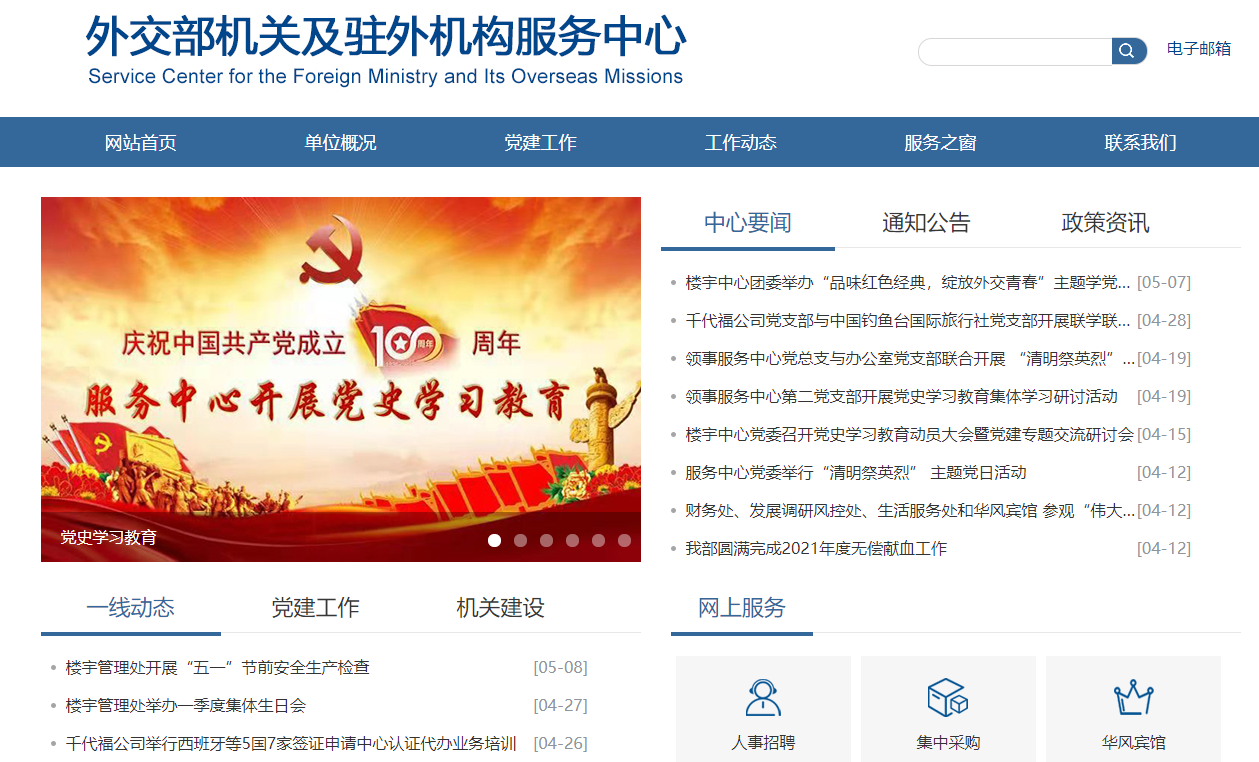
Task: Open the 人事招聘 headset person icon
Action: tap(763, 697)
